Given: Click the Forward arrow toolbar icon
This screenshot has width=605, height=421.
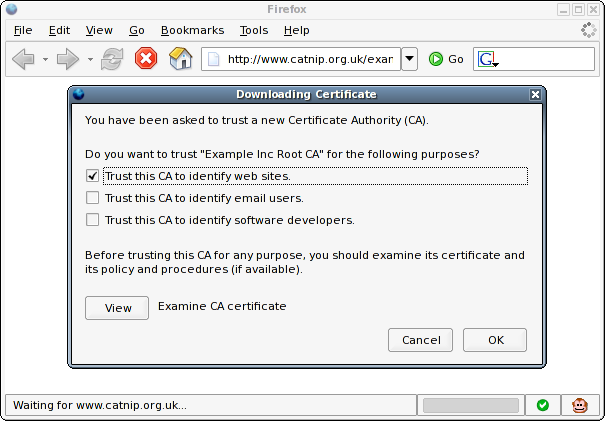Looking at the screenshot, I should (68, 59).
